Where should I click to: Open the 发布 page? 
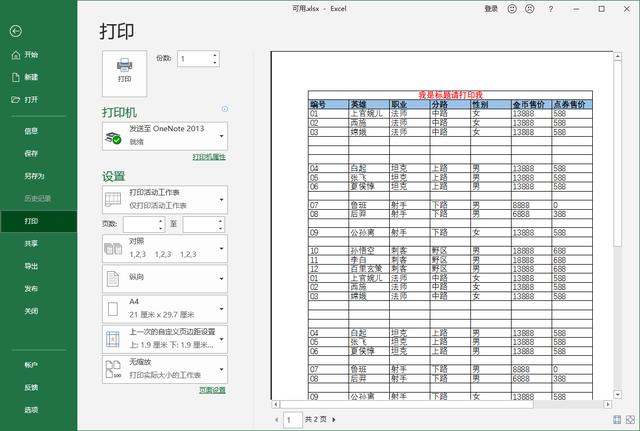click(x=31, y=289)
